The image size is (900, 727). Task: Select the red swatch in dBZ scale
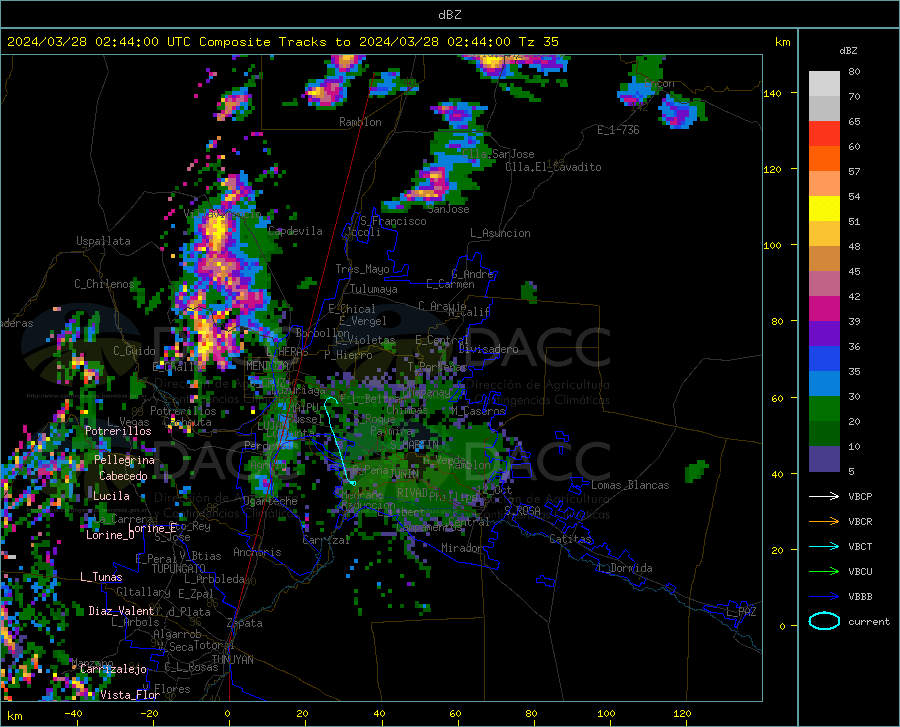824,134
